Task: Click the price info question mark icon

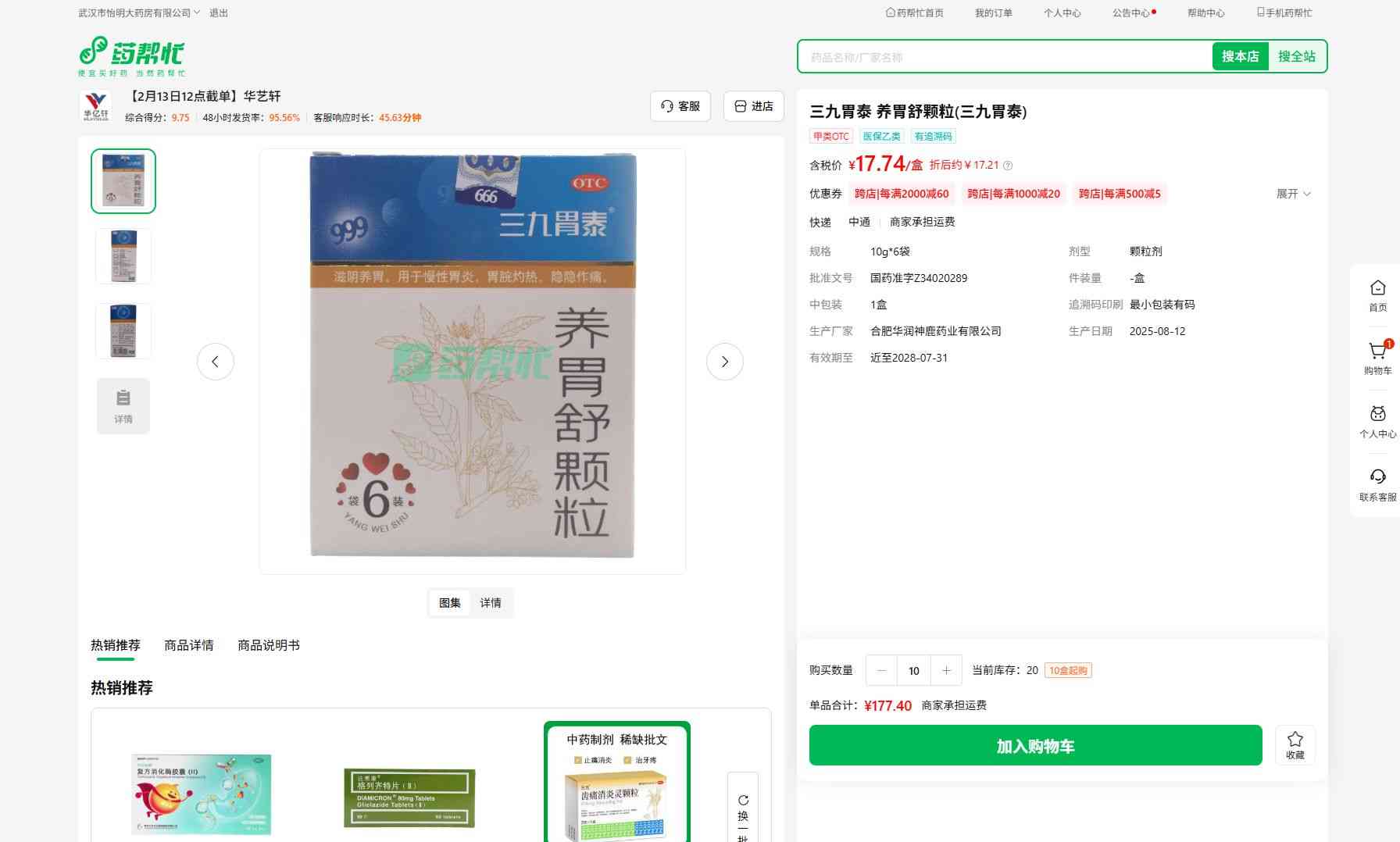Action: pos(1008,166)
